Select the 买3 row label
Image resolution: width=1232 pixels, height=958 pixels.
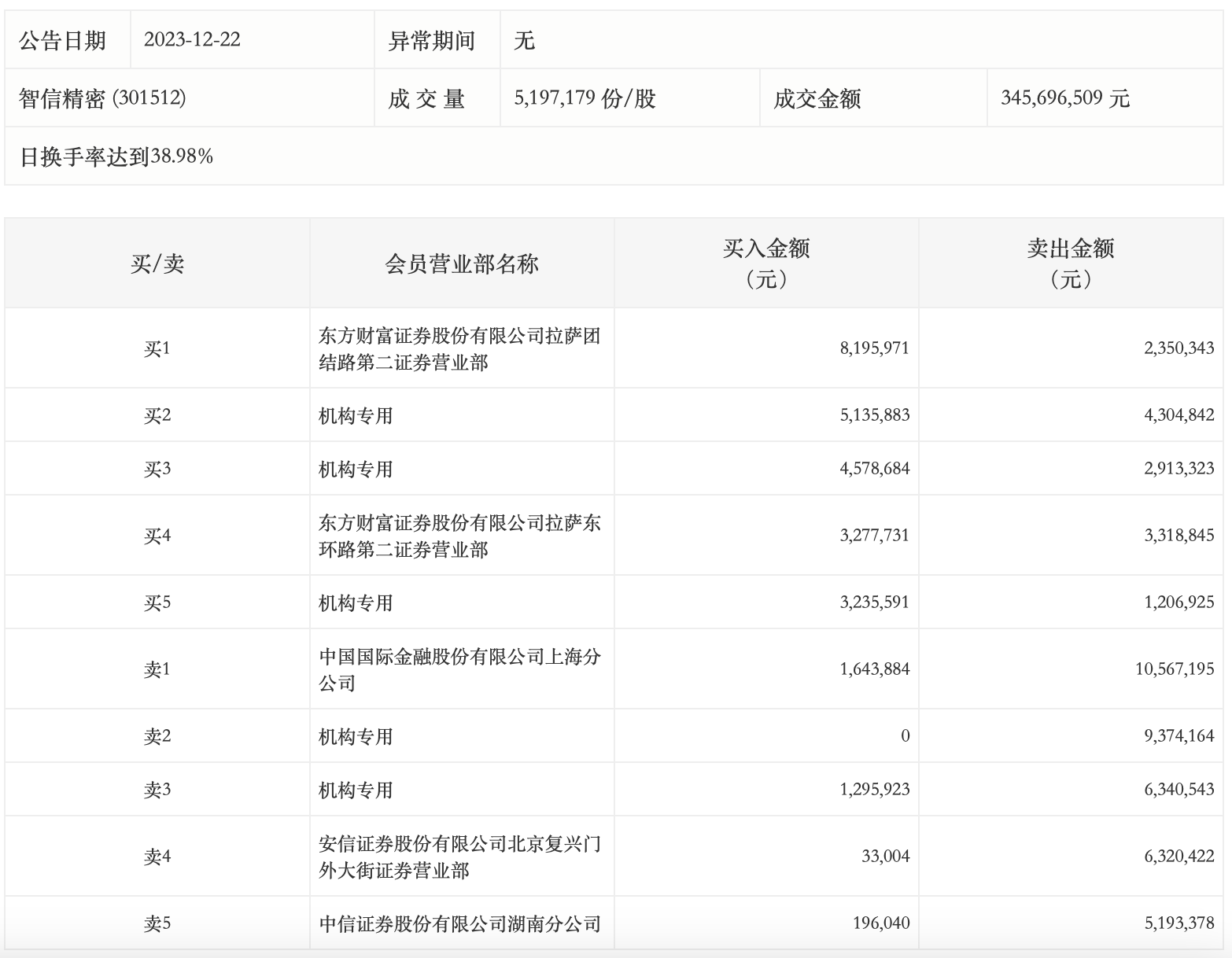coord(157,469)
